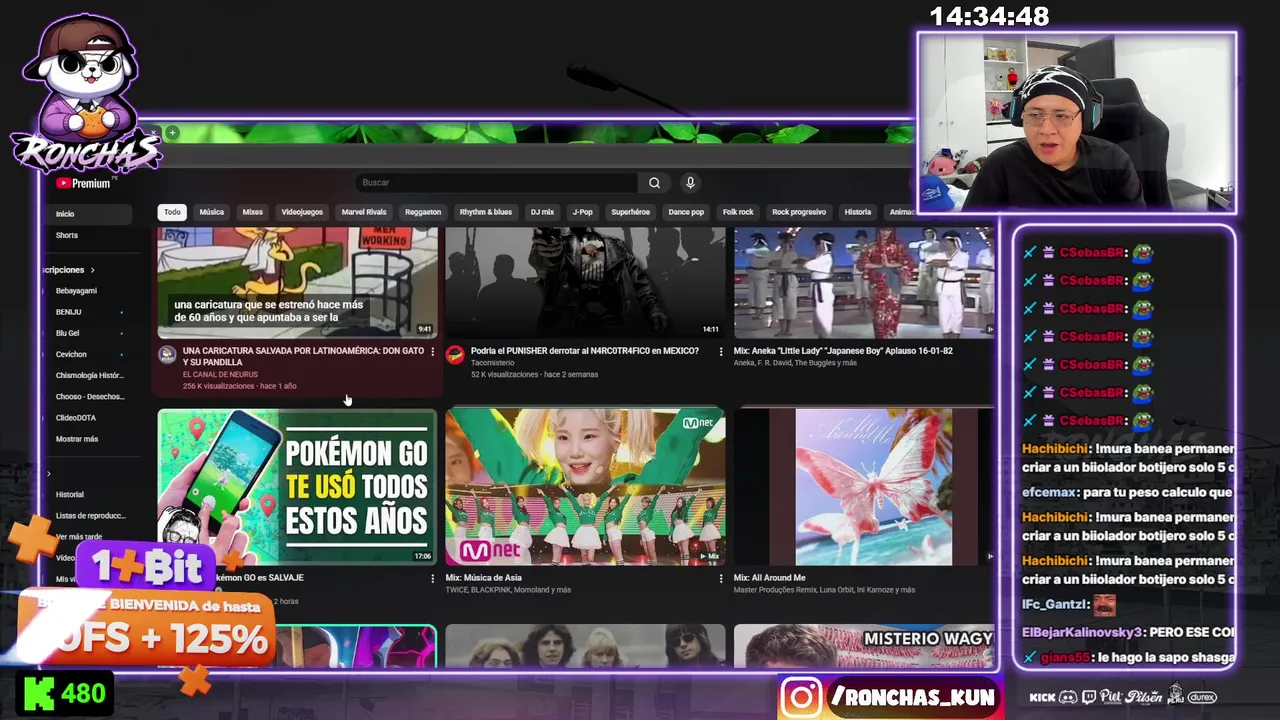Select the J-Pop chip

(583, 212)
